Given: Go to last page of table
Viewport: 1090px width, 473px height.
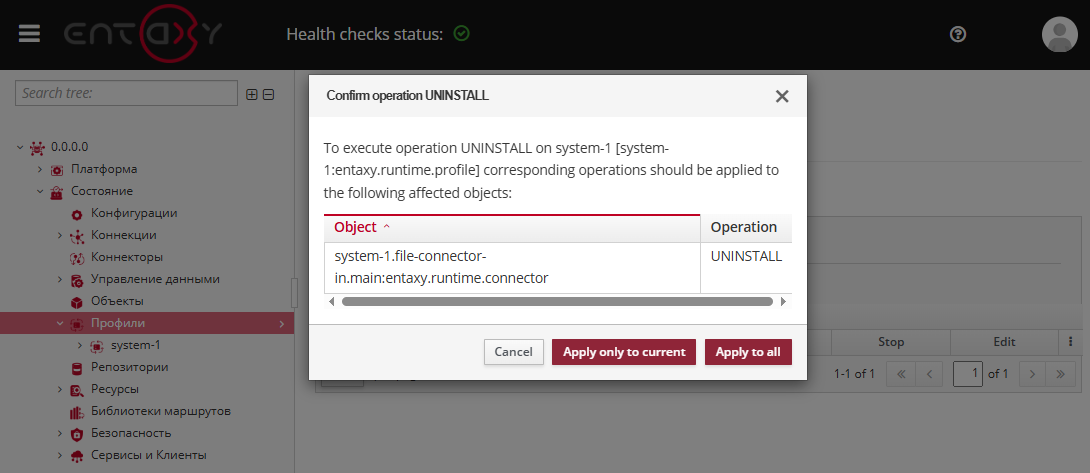Looking at the screenshot, I should point(1061,374).
